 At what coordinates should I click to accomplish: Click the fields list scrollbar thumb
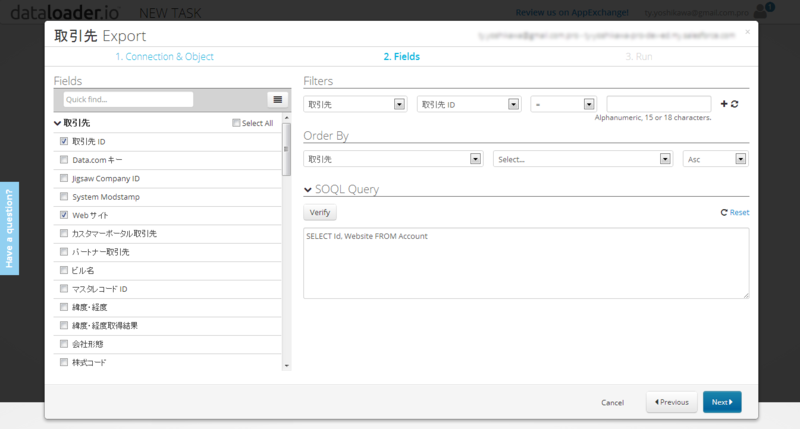pos(286,149)
